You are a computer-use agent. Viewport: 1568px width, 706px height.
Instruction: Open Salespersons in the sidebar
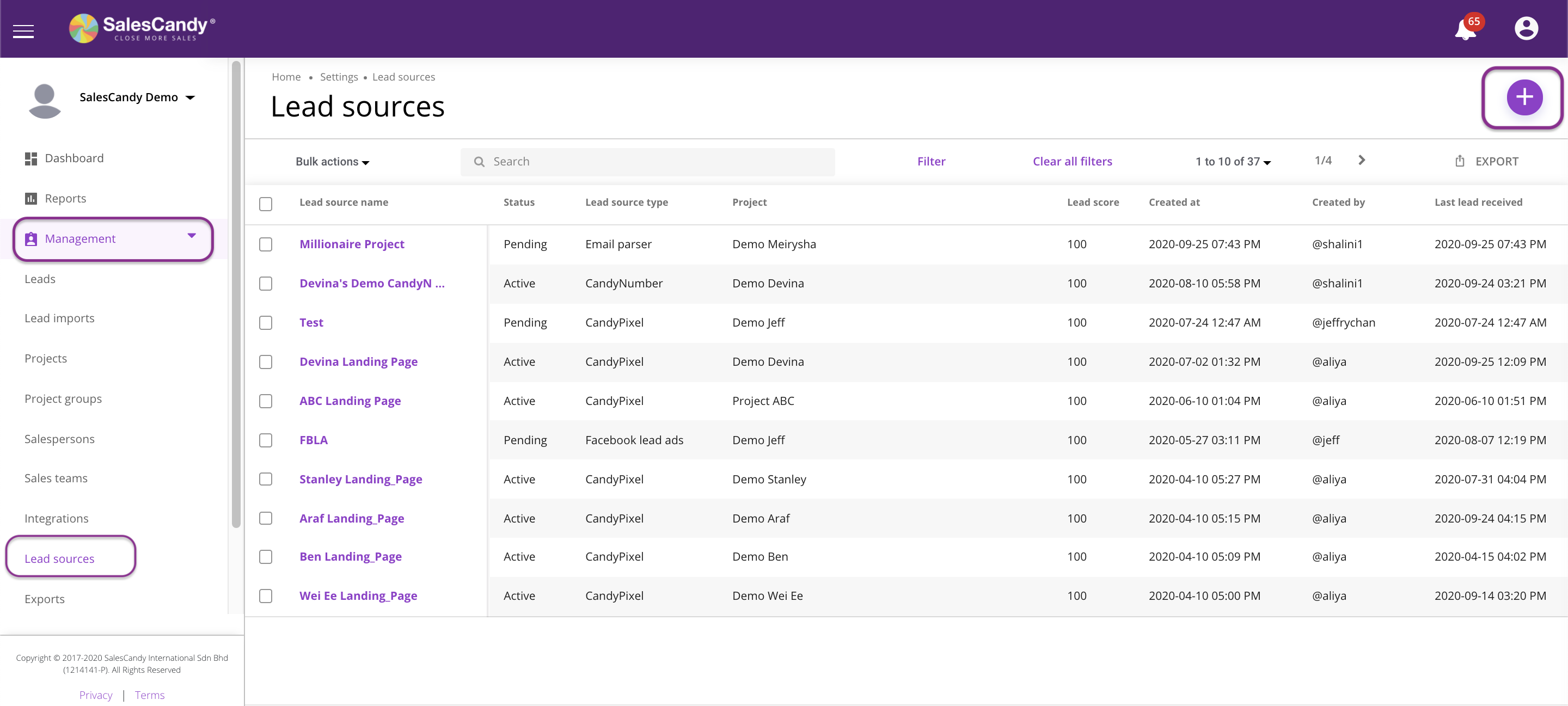(x=60, y=439)
